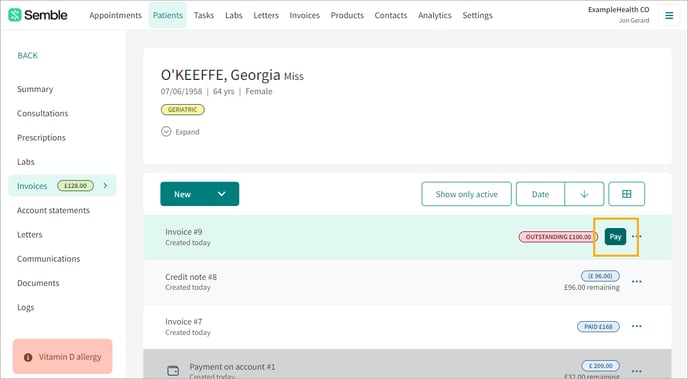The width and height of the screenshot is (688, 379).
Task: Open the Contacts menu
Action: (x=391, y=15)
